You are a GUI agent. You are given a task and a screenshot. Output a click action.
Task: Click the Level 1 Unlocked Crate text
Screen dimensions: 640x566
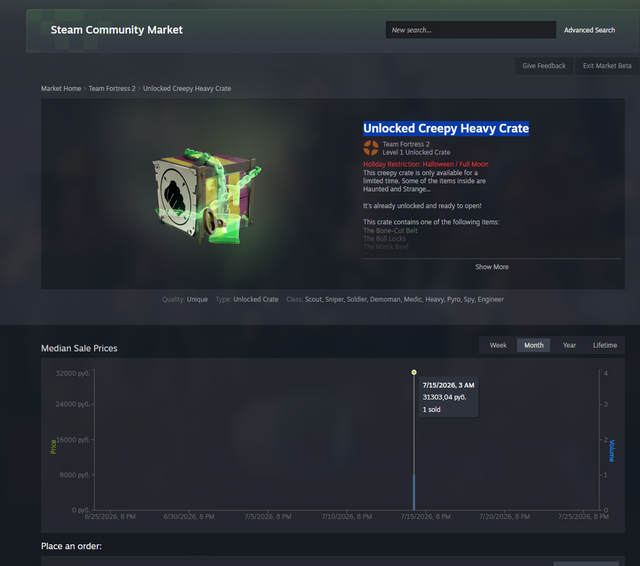pyautogui.click(x=416, y=152)
